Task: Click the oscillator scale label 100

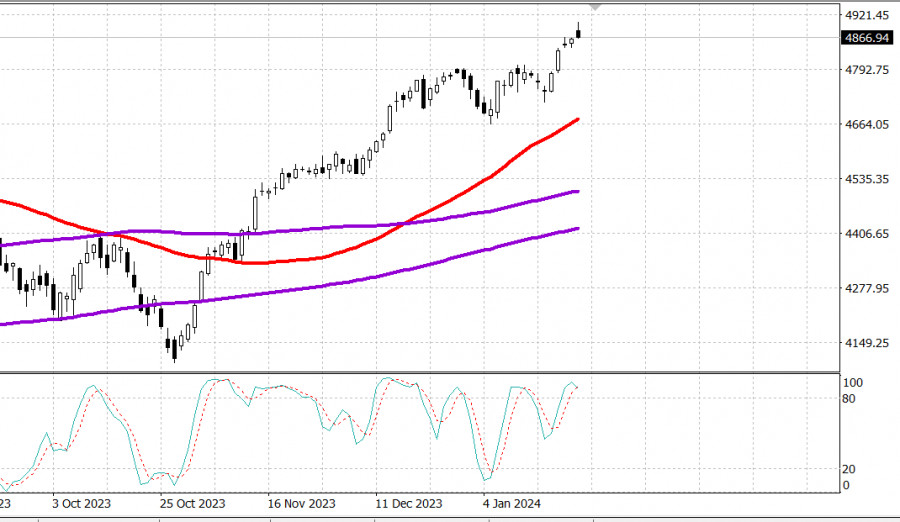Action: pyautogui.click(x=853, y=382)
